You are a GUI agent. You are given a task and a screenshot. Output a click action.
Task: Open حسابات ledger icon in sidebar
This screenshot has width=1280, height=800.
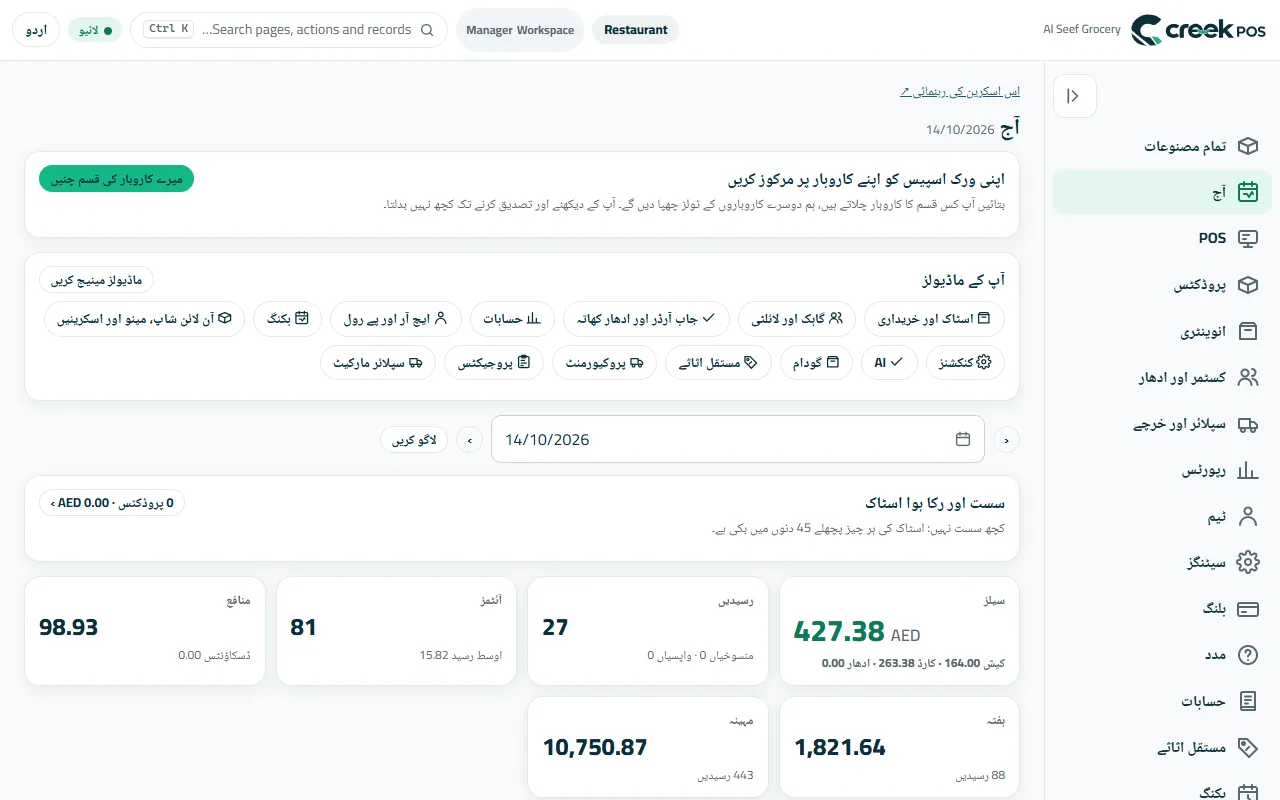(x=1247, y=701)
